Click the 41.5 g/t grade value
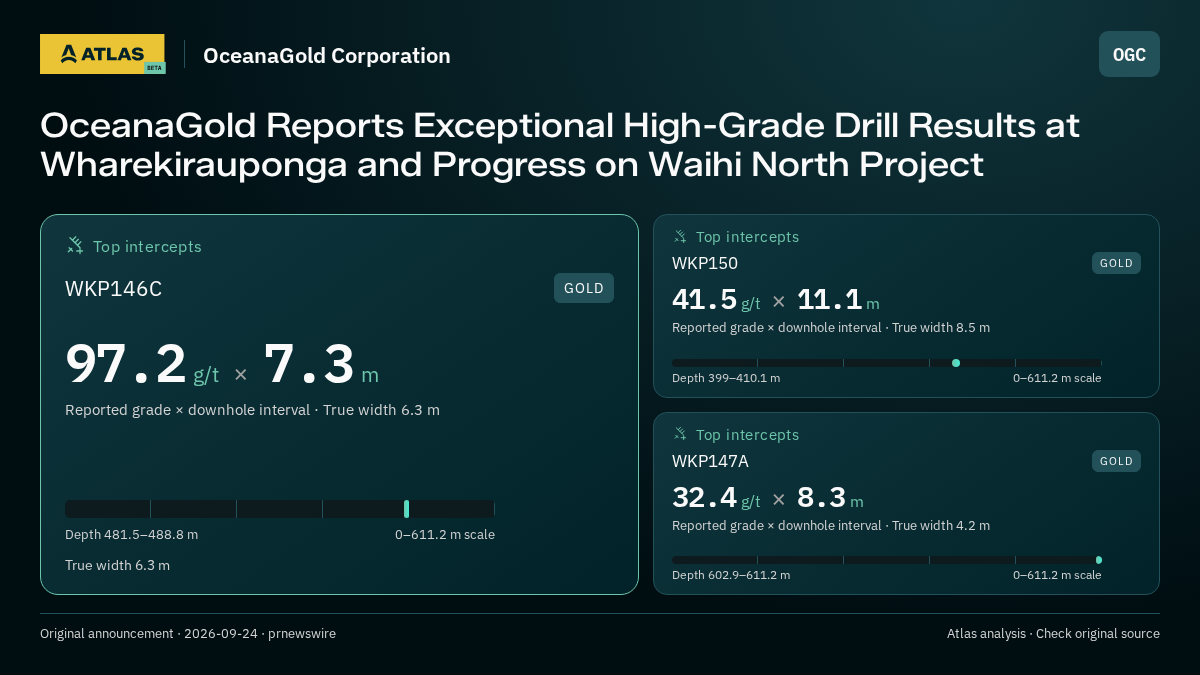 pos(716,300)
